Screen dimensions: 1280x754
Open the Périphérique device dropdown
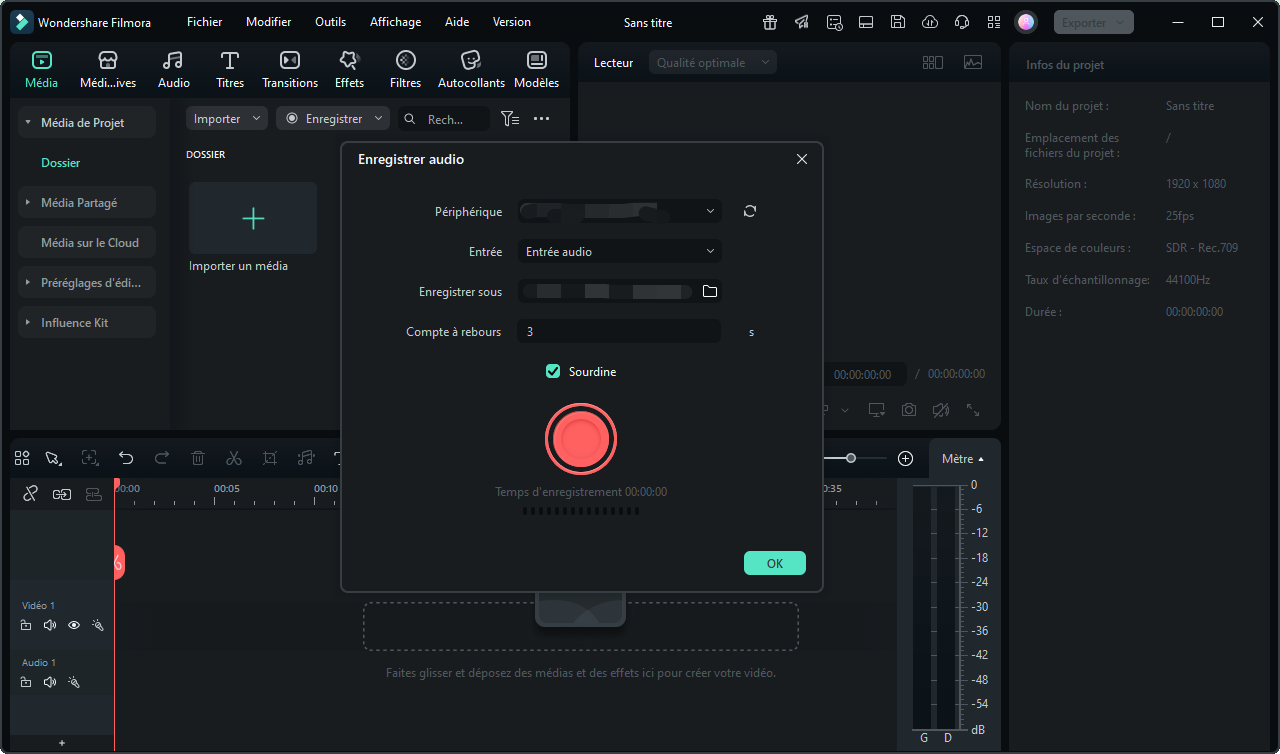point(619,212)
